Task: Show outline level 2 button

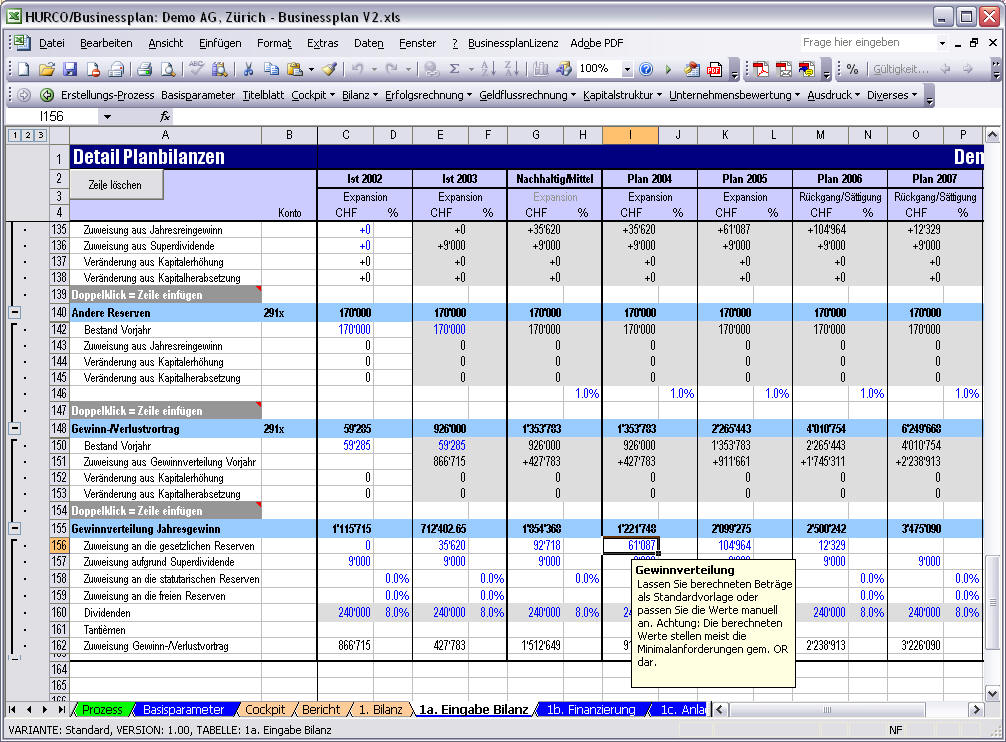Action: [x=27, y=135]
